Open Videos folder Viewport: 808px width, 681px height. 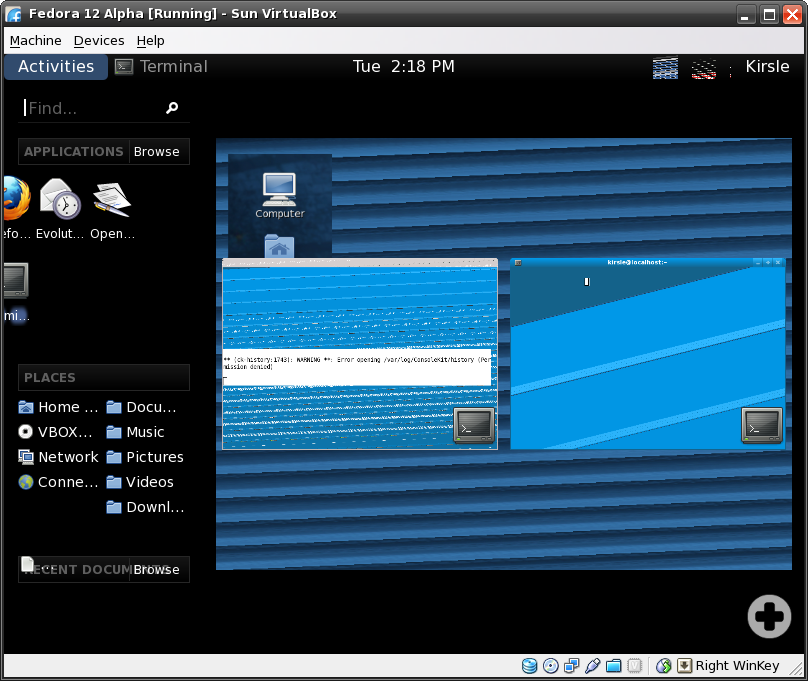[x=140, y=482]
